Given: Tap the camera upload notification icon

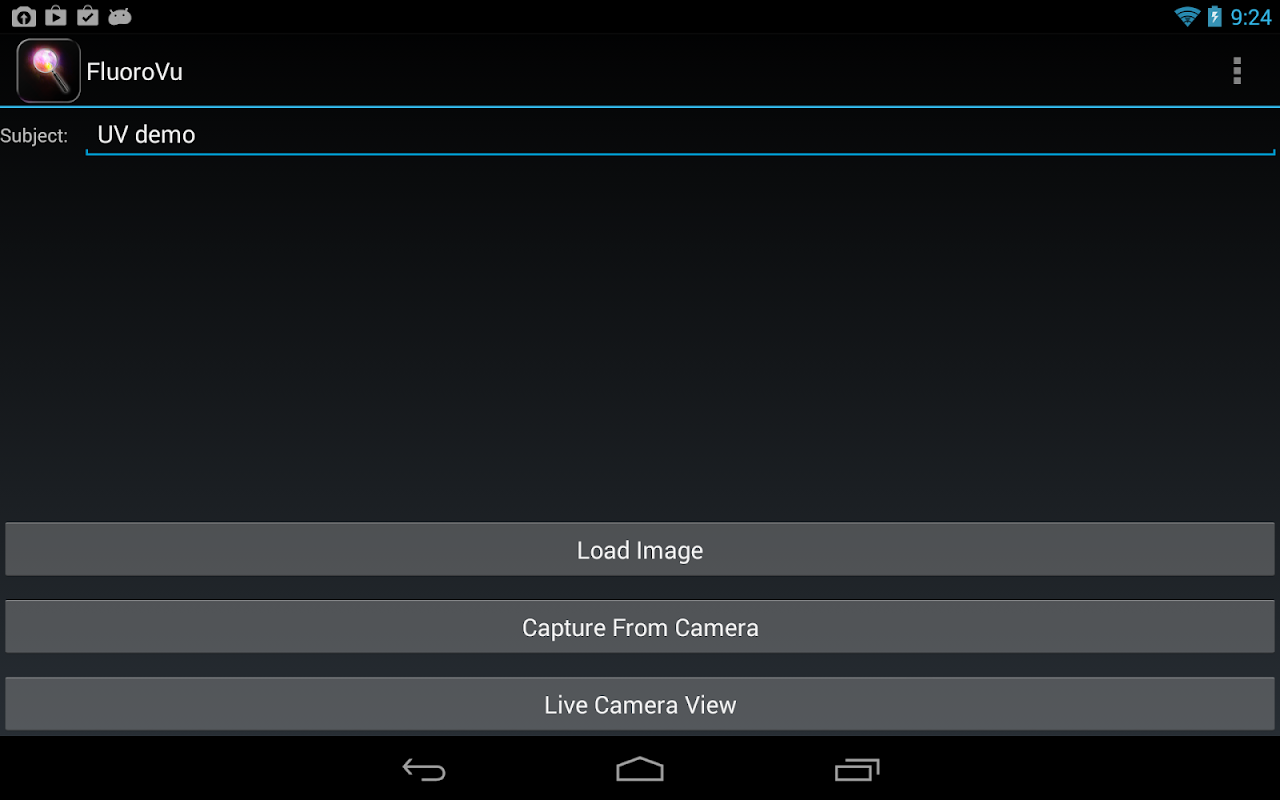Looking at the screenshot, I should click(23, 16).
